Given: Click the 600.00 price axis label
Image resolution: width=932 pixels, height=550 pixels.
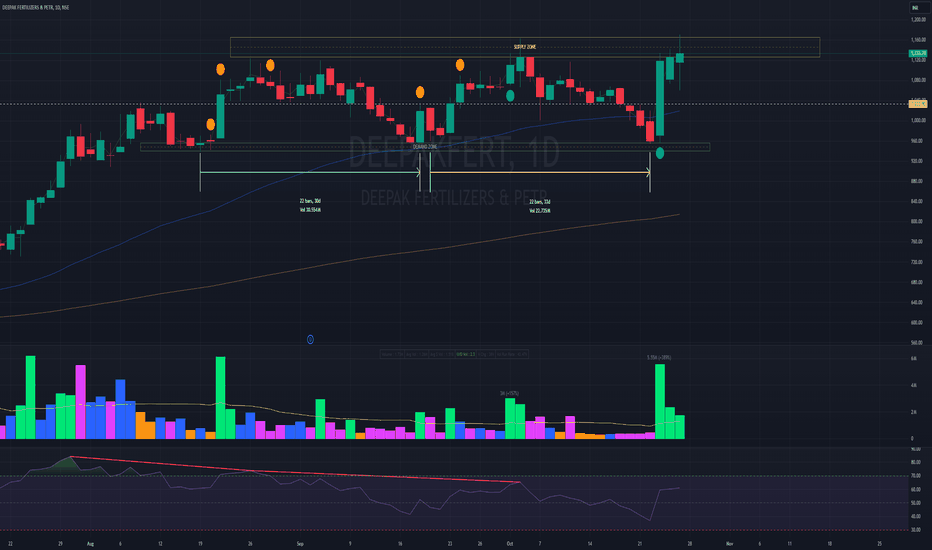Looking at the screenshot, I should point(917,322).
